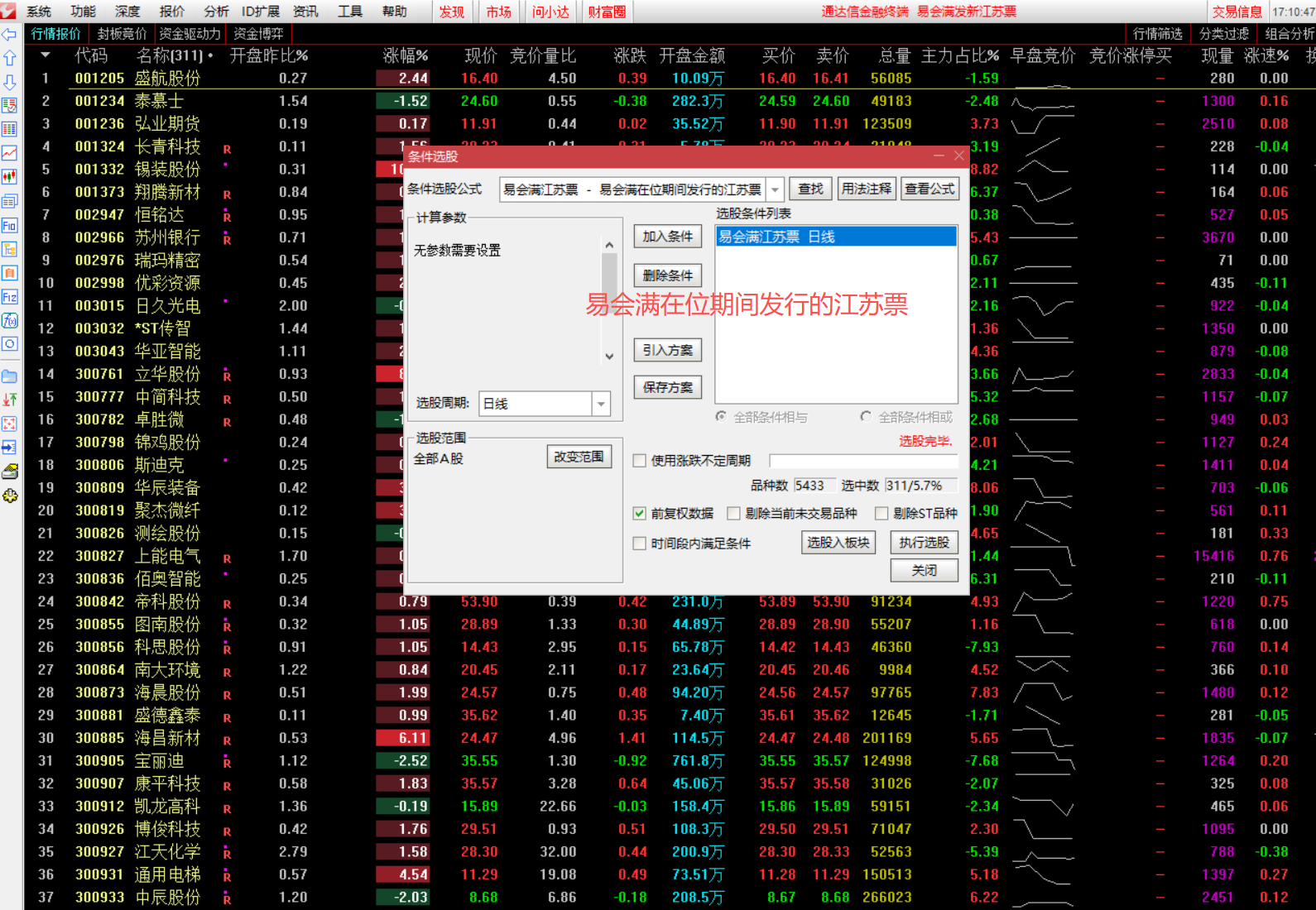Screen dimensions: 1316x910
Task: Click the yellow gear settings icon
Action: [10, 496]
